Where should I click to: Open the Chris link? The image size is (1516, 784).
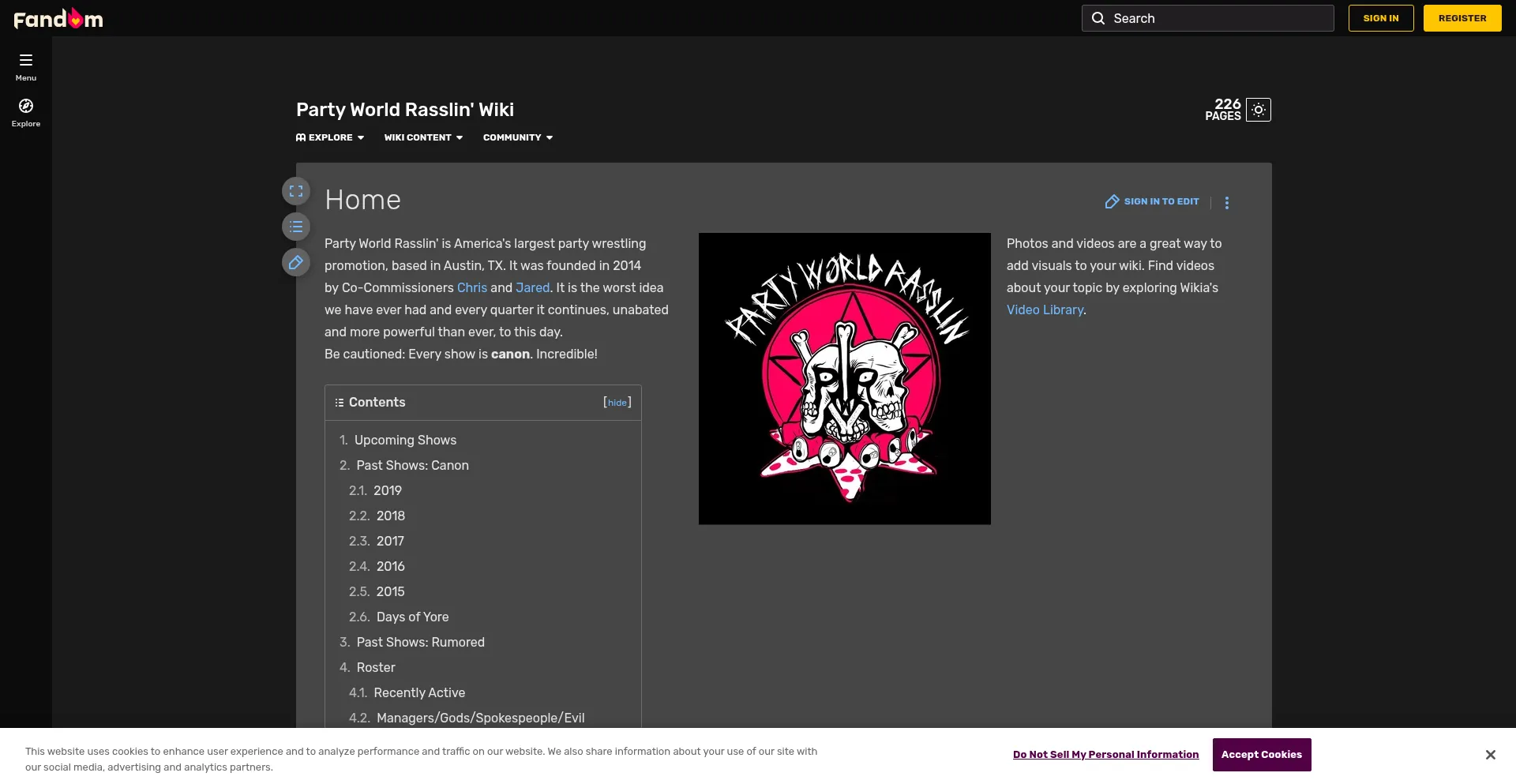coord(472,288)
